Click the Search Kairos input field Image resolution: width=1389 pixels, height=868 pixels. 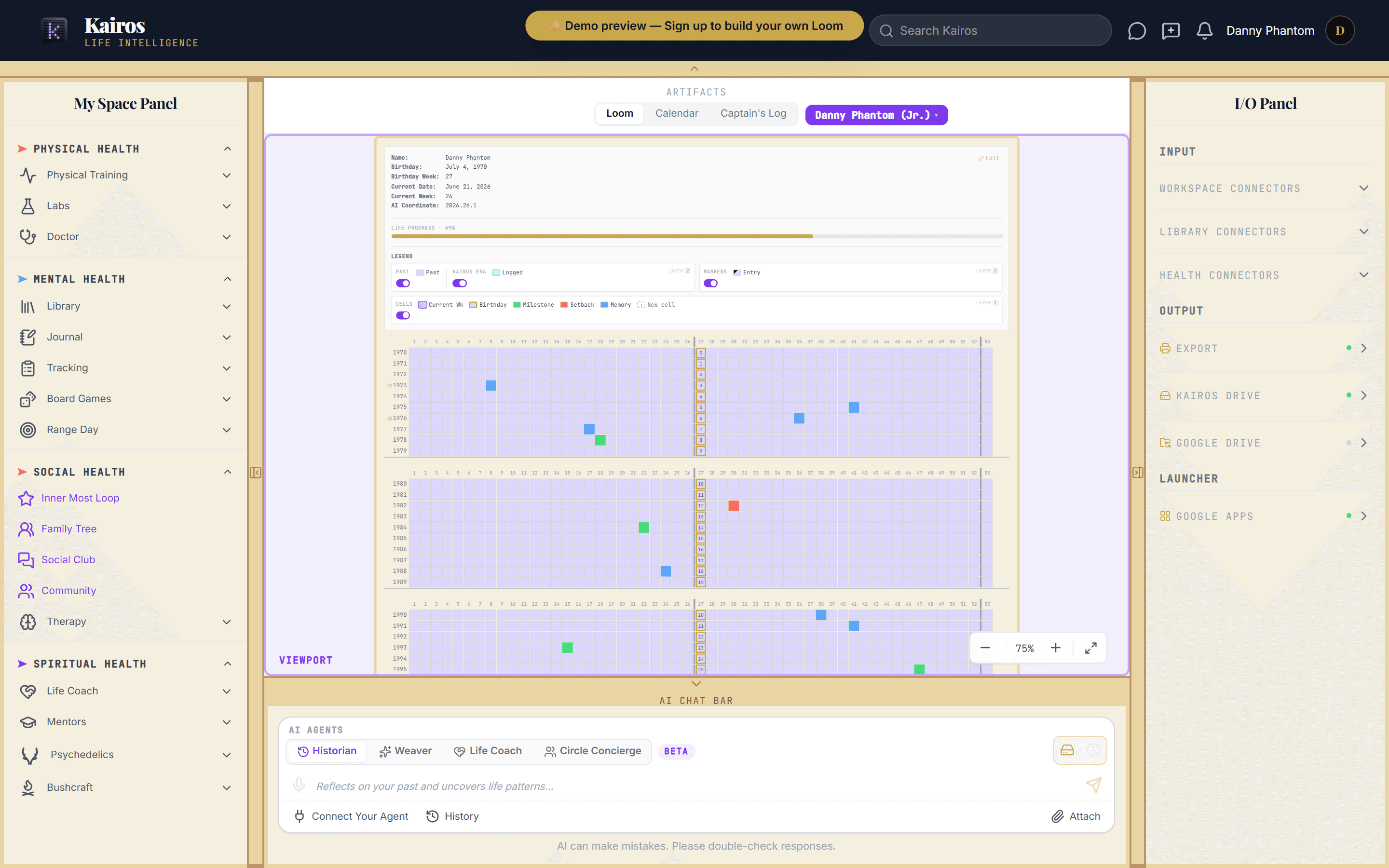(990, 30)
